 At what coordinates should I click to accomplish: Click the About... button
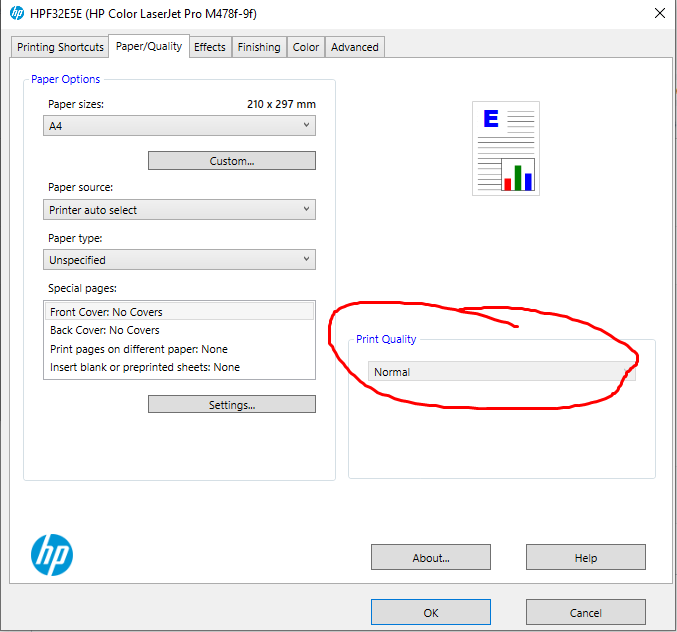click(430, 557)
